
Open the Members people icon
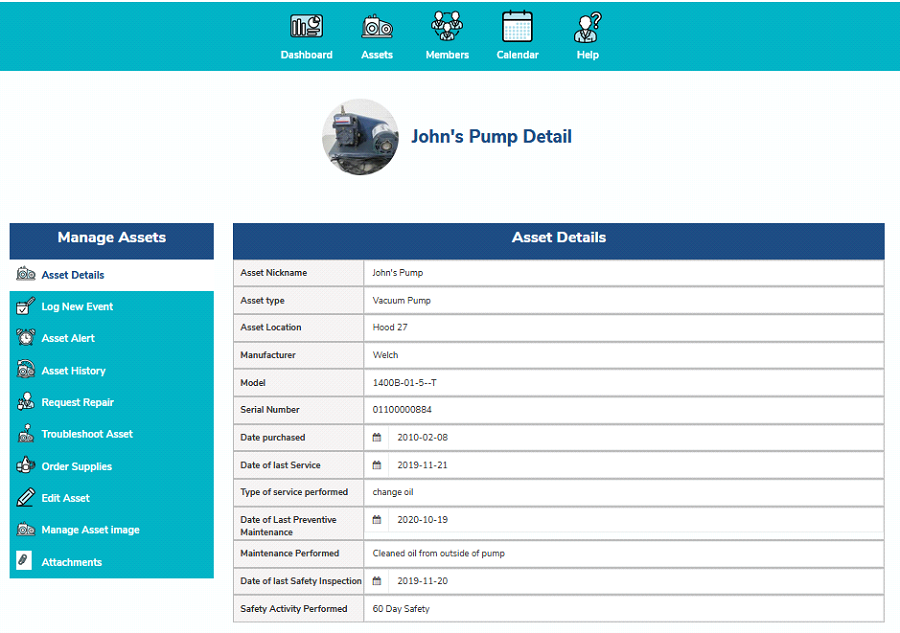pos(447,27)
